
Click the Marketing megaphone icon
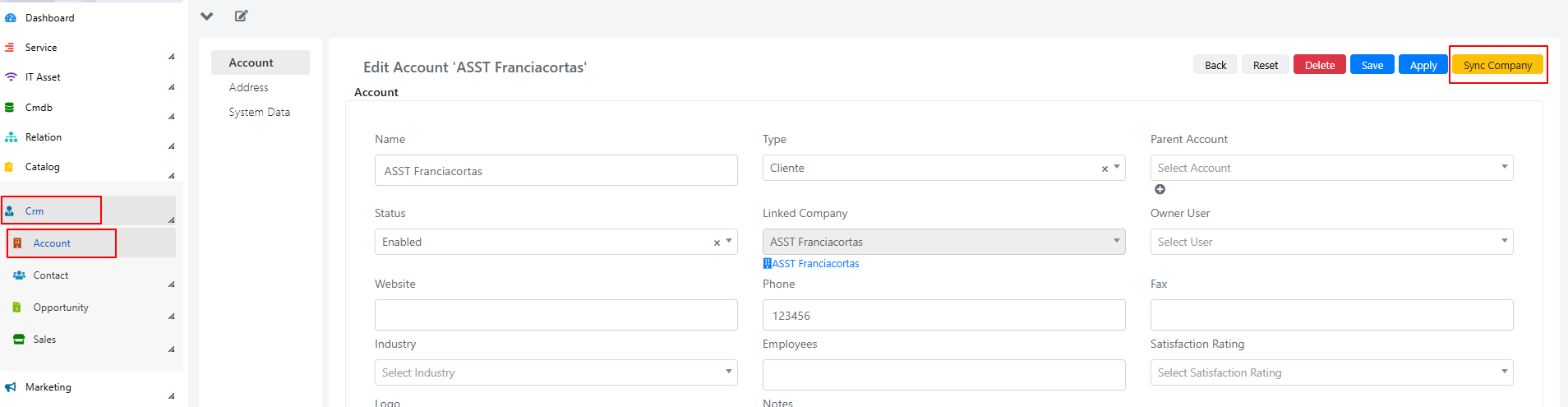(x=11, y=387)
